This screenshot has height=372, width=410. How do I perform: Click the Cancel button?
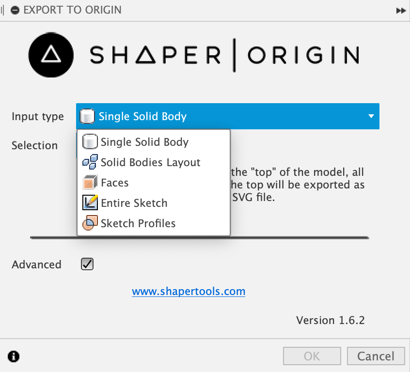coord(376,356)
